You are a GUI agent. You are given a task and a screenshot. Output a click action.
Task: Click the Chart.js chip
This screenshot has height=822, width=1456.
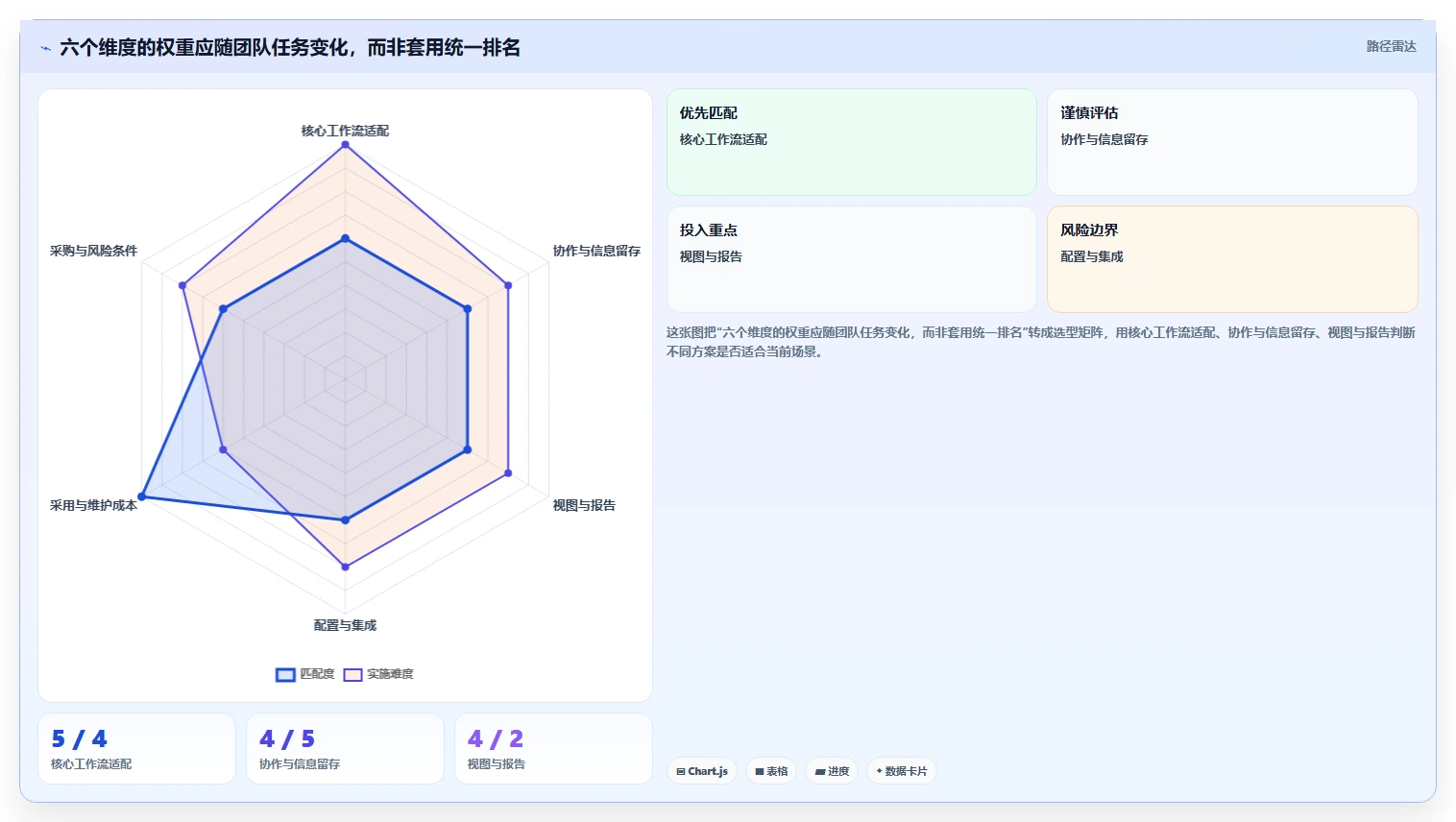pyautogui.click(x=702, y=771)
